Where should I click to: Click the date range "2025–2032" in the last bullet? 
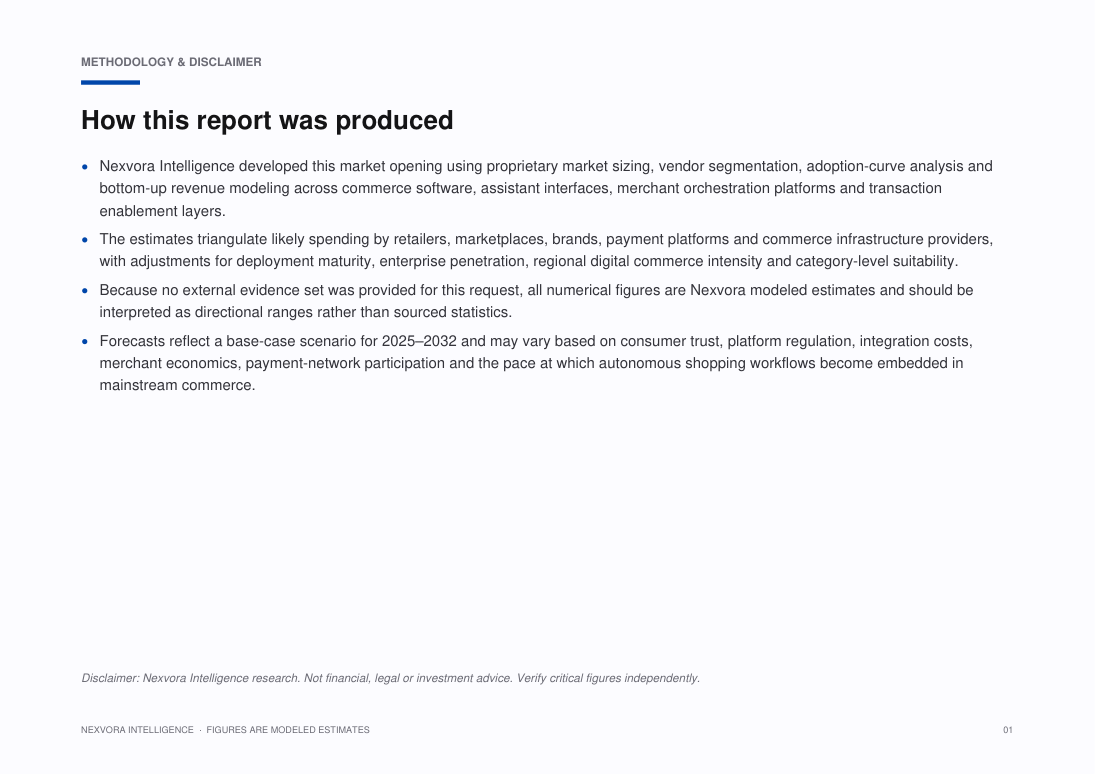[419, 342]
